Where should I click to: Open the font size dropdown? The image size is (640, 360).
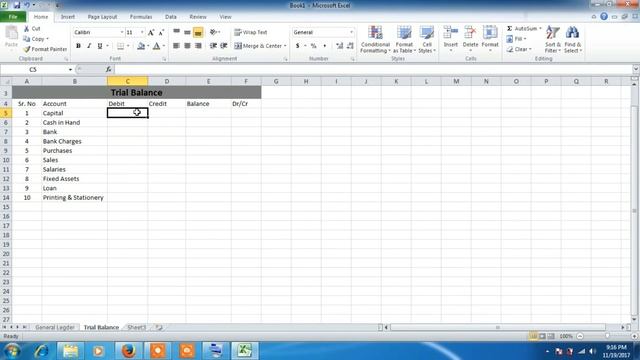[142, 32]
